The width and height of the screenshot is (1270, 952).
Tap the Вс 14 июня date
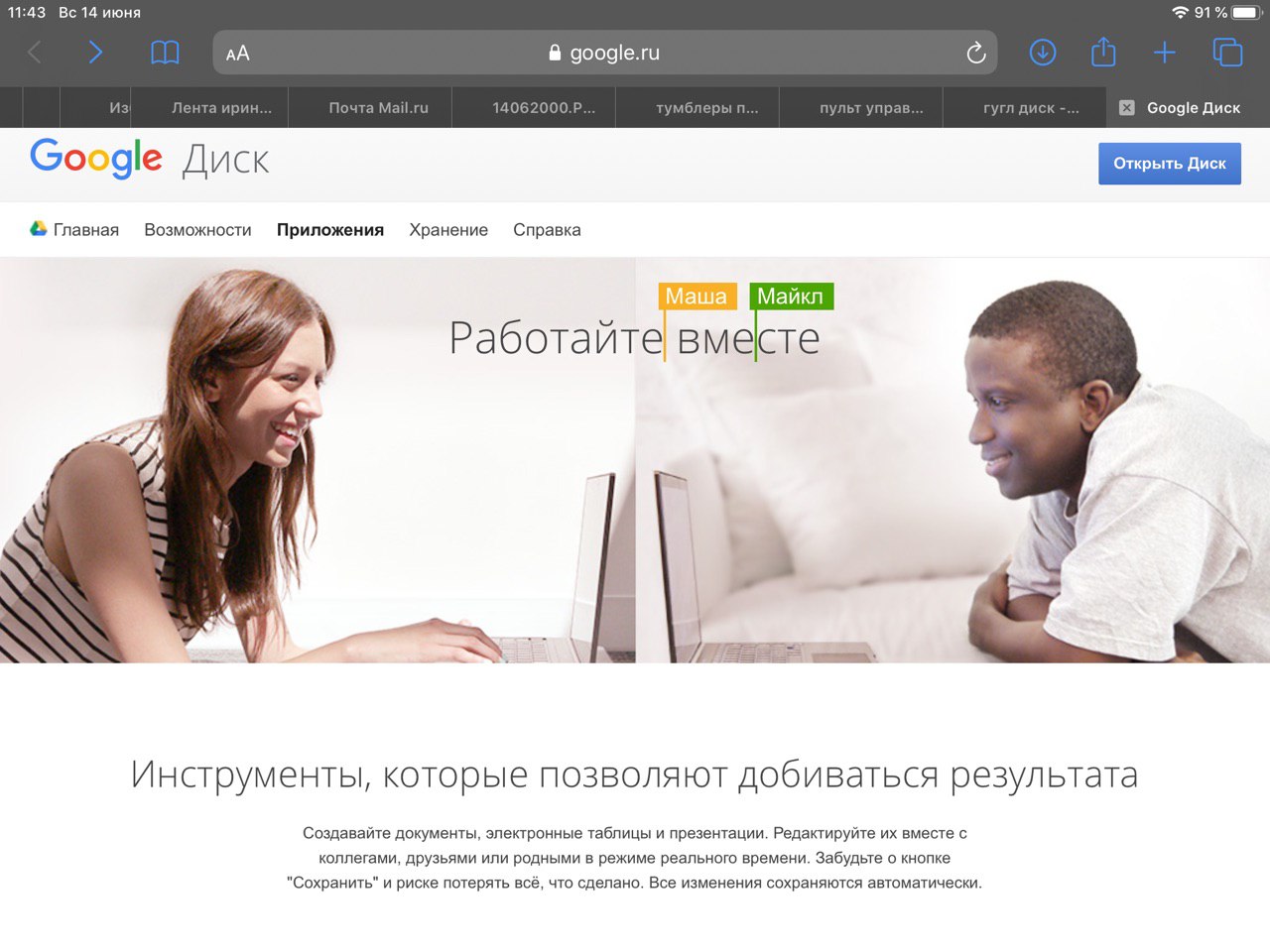tap(99, 13)
